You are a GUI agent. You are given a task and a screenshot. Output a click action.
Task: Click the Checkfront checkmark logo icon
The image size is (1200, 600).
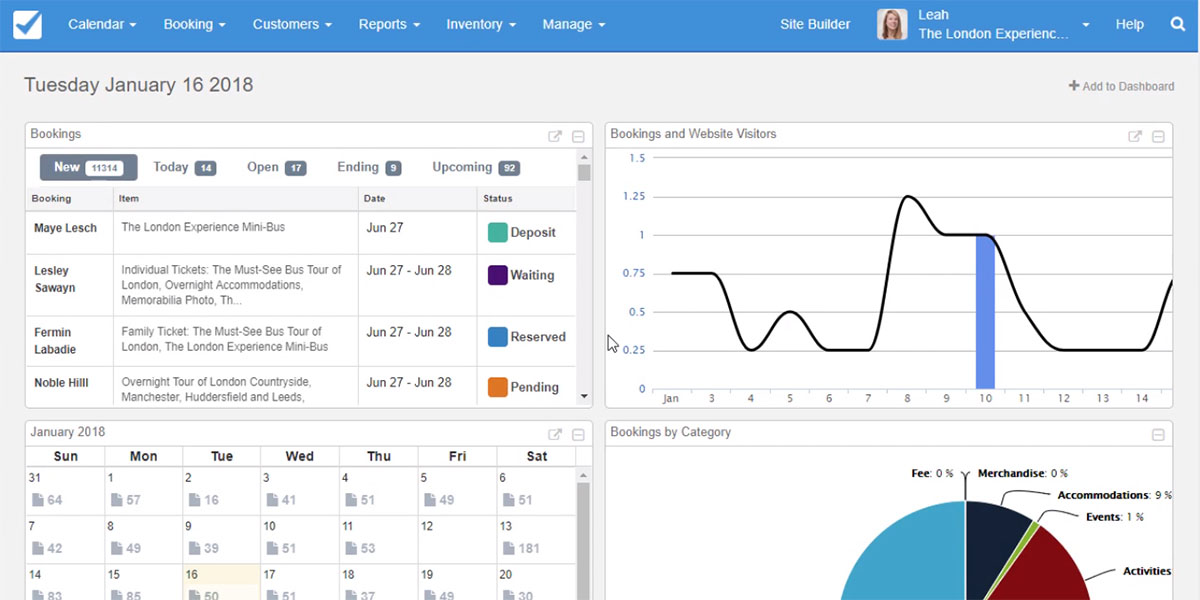coord(28,25)
